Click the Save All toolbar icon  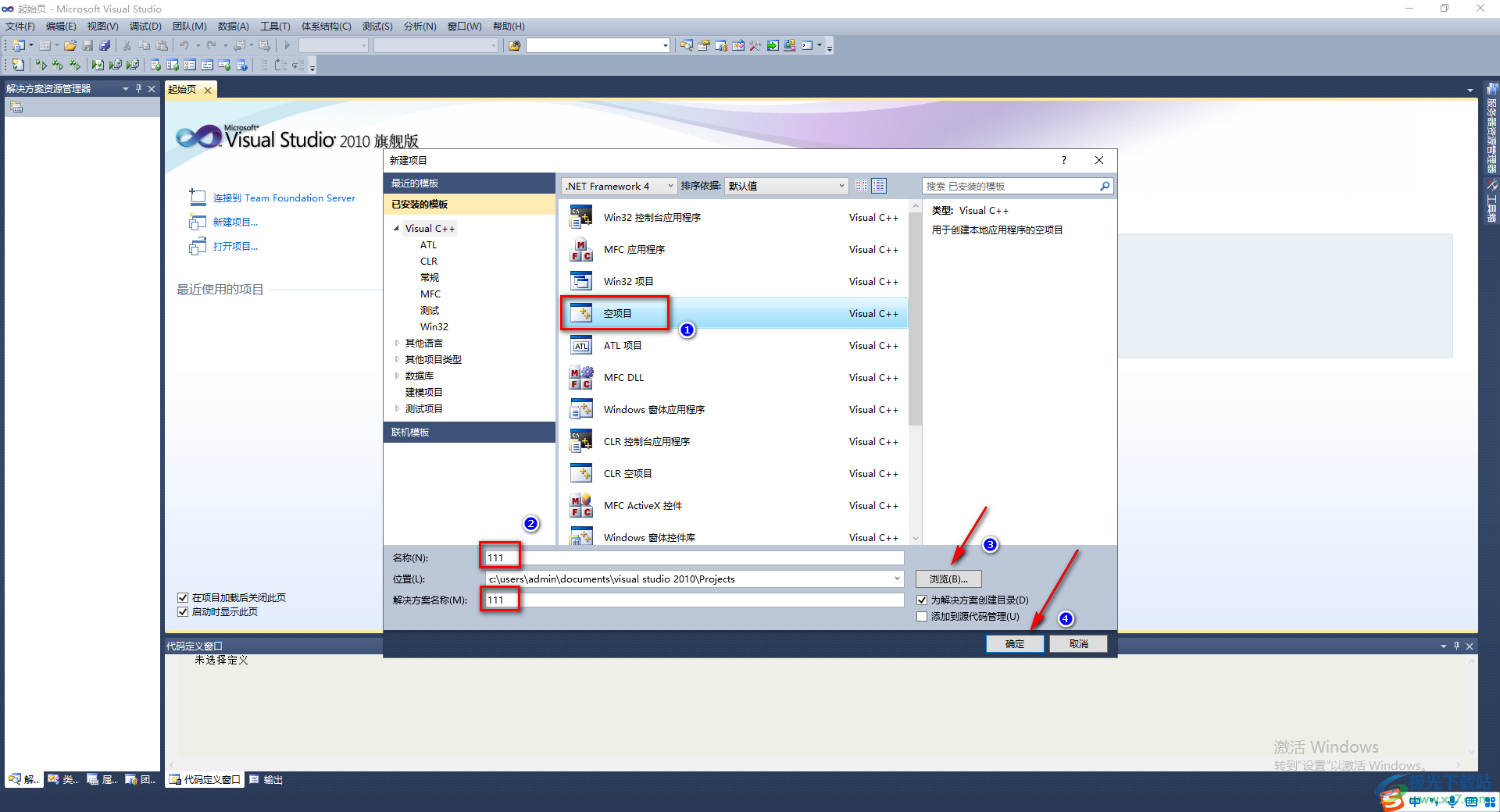click(x=105, y=45)
